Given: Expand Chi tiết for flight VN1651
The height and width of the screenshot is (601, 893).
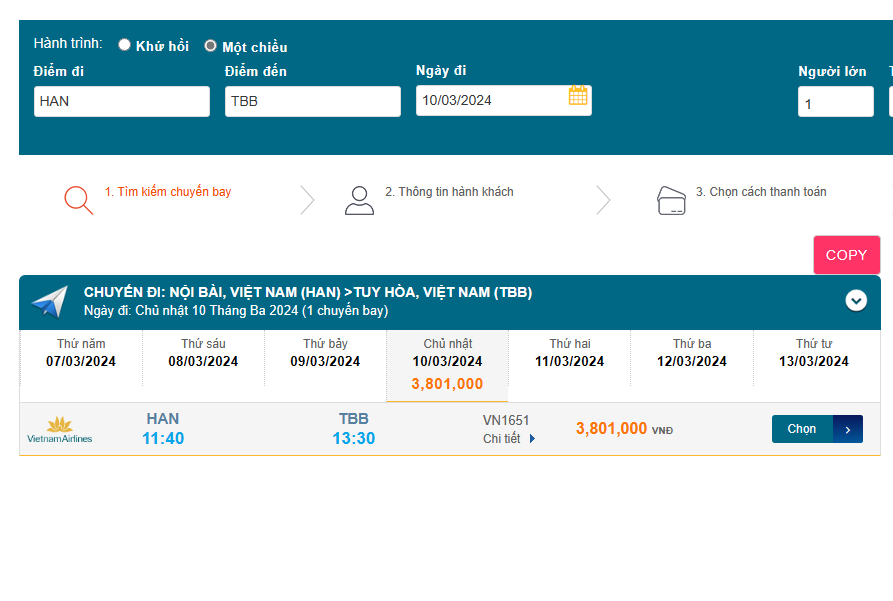Looking at the screenshot, I should 509,438.
